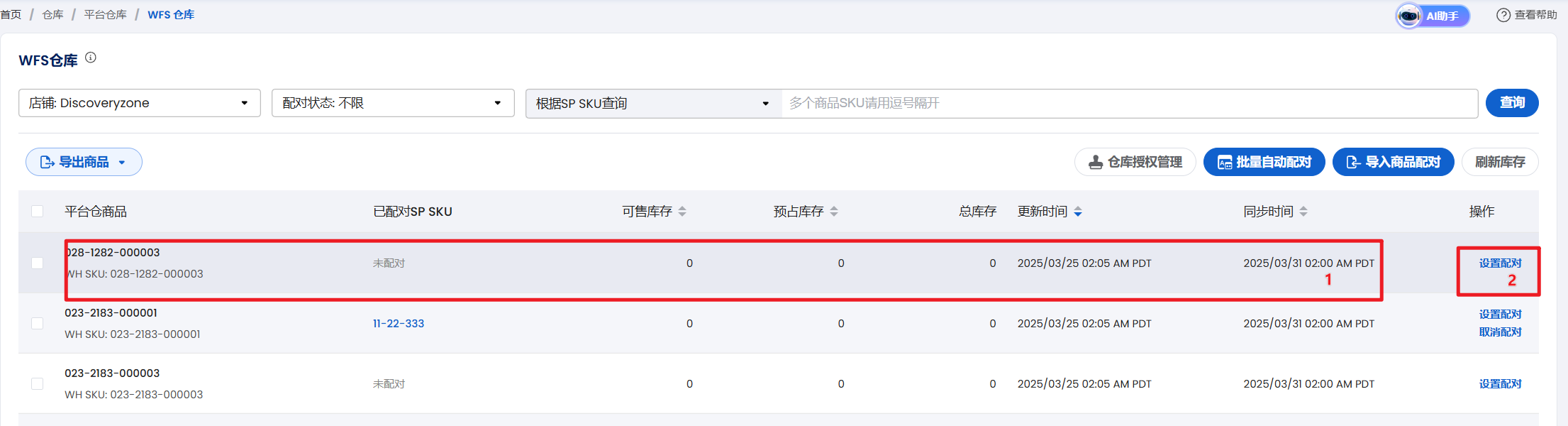Click the 查看帮助 help link
Viewport: 1568px width, 426px height.
pos(1527,15)
